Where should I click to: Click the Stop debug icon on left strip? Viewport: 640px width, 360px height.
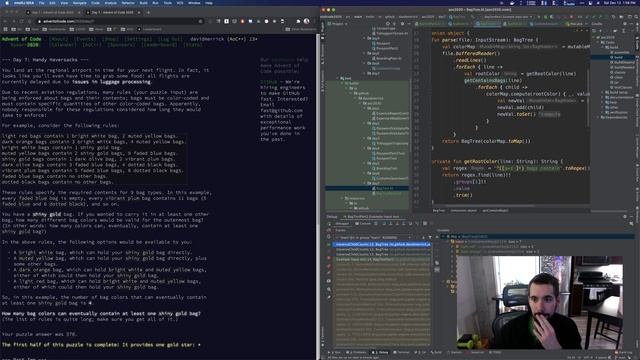[x=329, y=258]
